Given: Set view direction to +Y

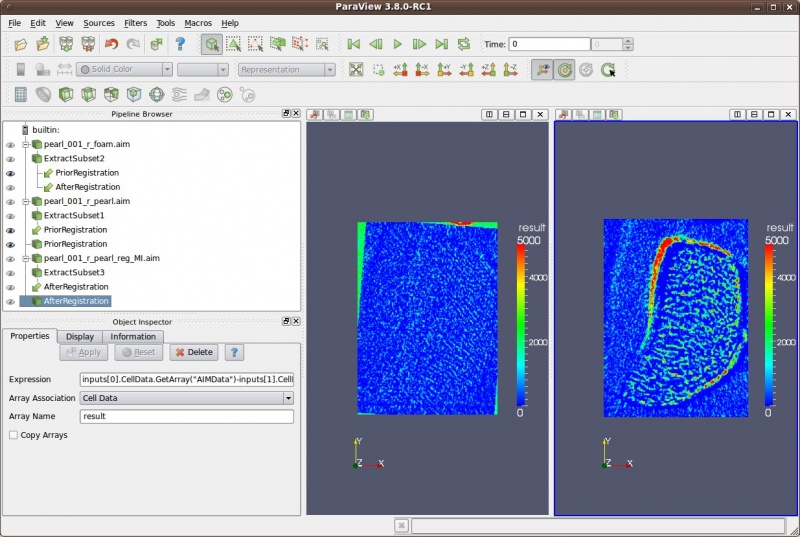Looking at the screenshot, I should 444,69.
